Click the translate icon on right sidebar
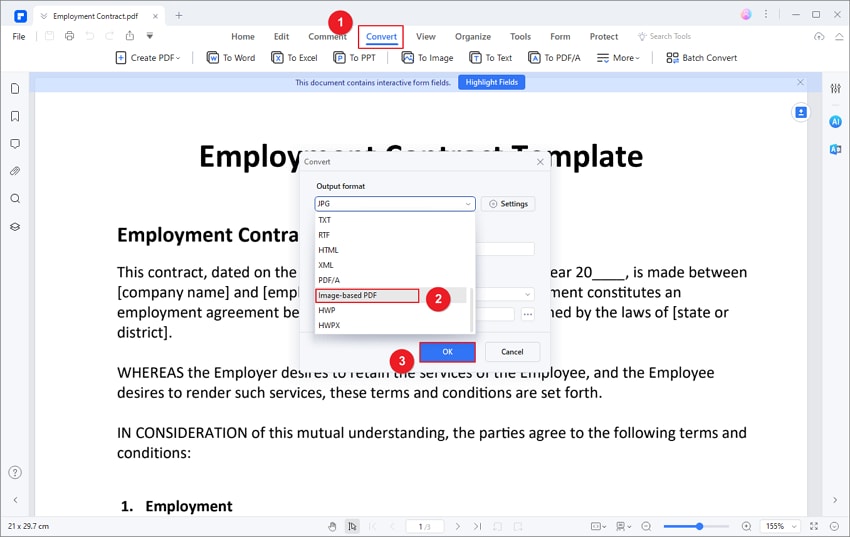The height and width of the screenshot is (537, 850). click(x=835, y=150)
